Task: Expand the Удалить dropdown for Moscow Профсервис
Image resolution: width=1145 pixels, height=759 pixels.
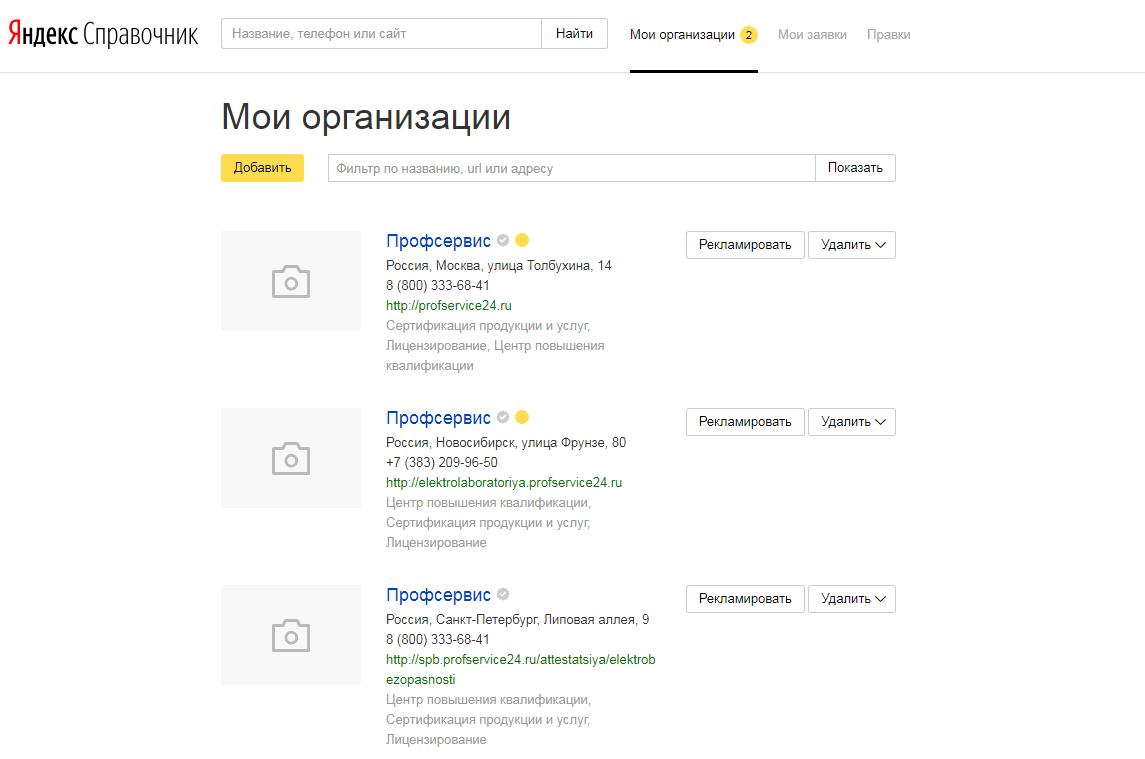Action: pyautogui.click(x=851, y=245)
